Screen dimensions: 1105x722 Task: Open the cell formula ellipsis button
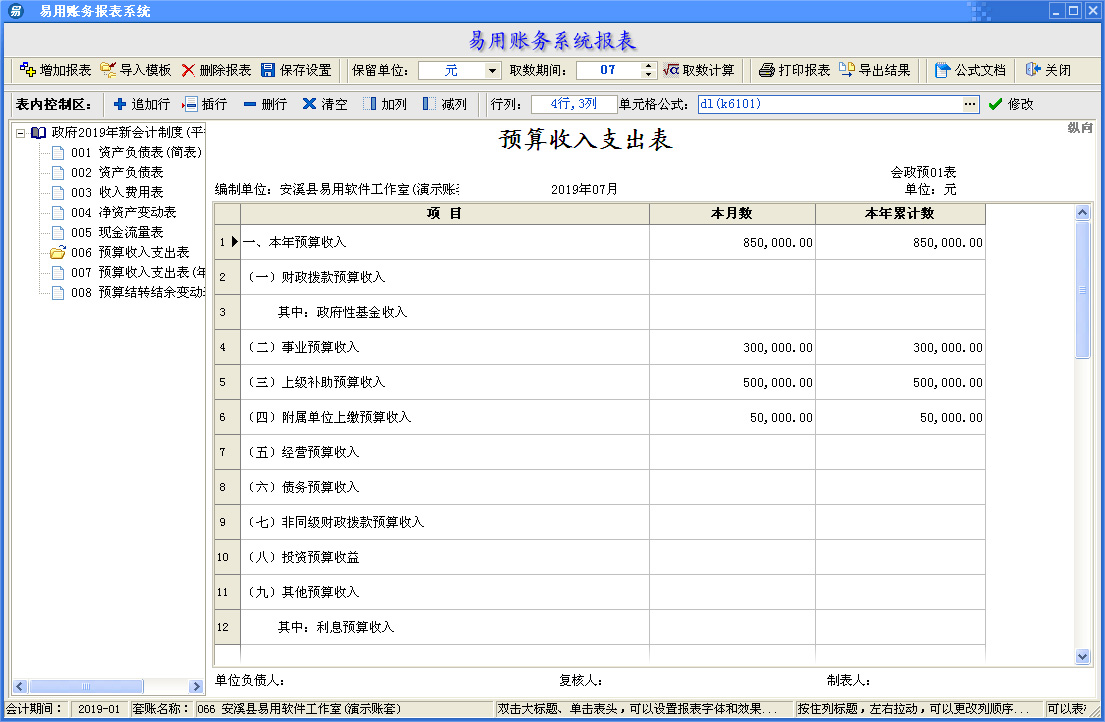(970, 104)
